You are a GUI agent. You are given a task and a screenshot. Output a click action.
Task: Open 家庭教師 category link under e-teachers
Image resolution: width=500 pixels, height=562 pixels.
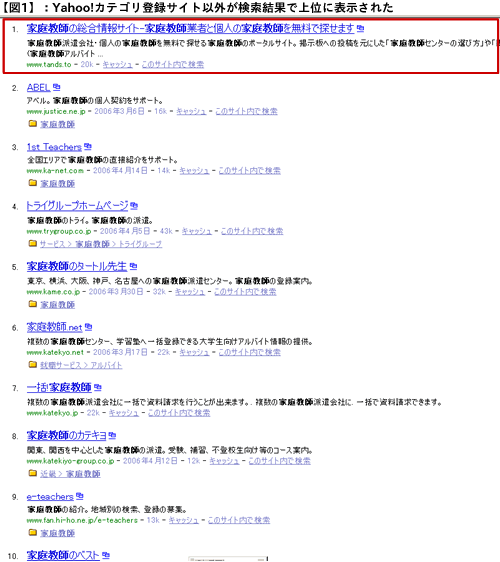tap(57, 533)
